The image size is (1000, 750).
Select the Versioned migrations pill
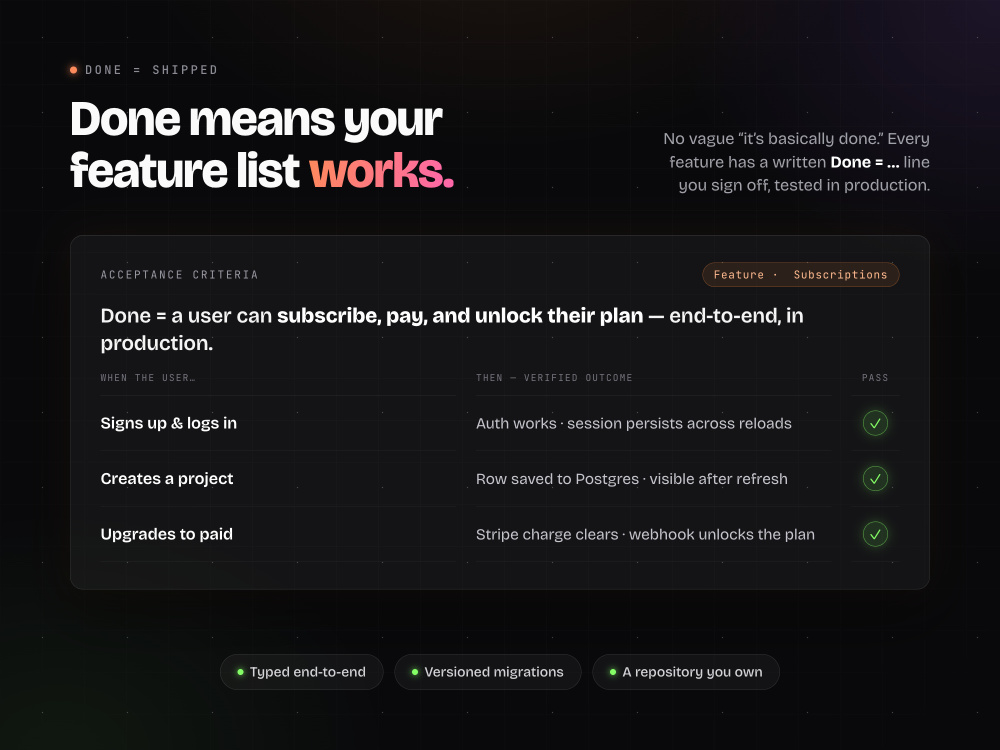[x=488, y=672]
